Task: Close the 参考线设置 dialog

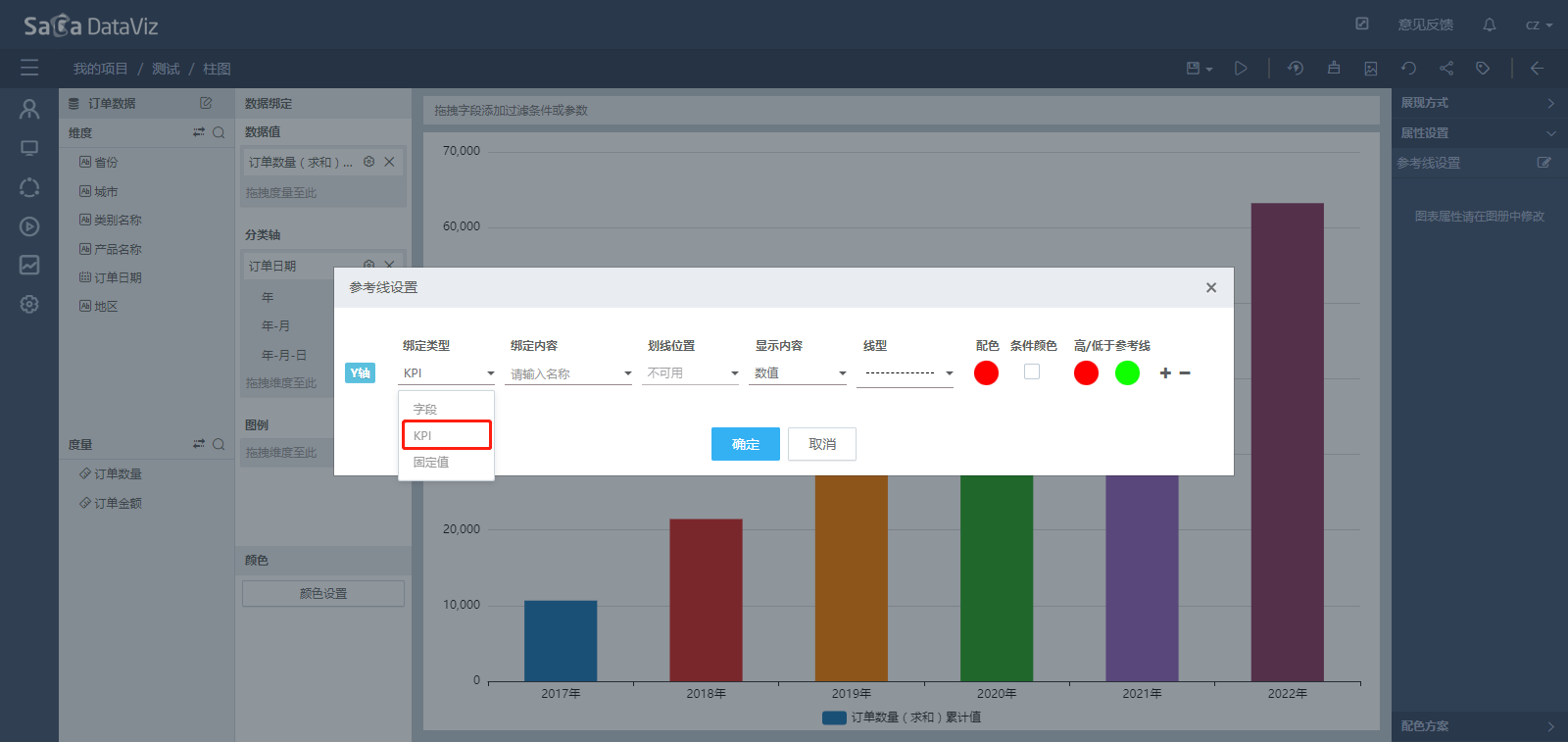Action: pyautogui.click(x=1211, y=287)
